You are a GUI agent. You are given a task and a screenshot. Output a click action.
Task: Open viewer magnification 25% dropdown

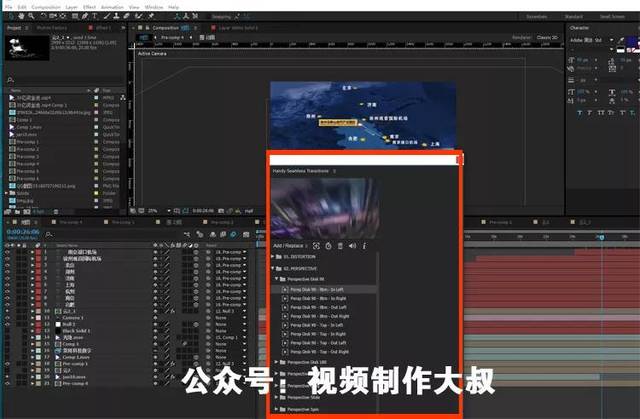[158, 211]
